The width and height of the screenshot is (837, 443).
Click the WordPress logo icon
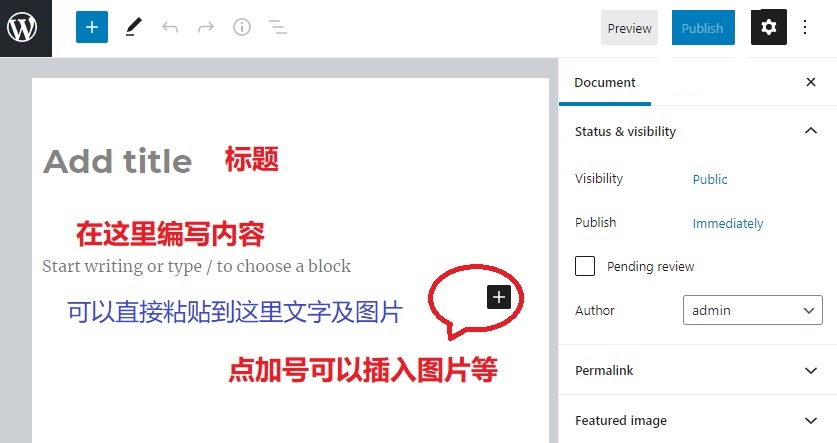click(22, 28)
